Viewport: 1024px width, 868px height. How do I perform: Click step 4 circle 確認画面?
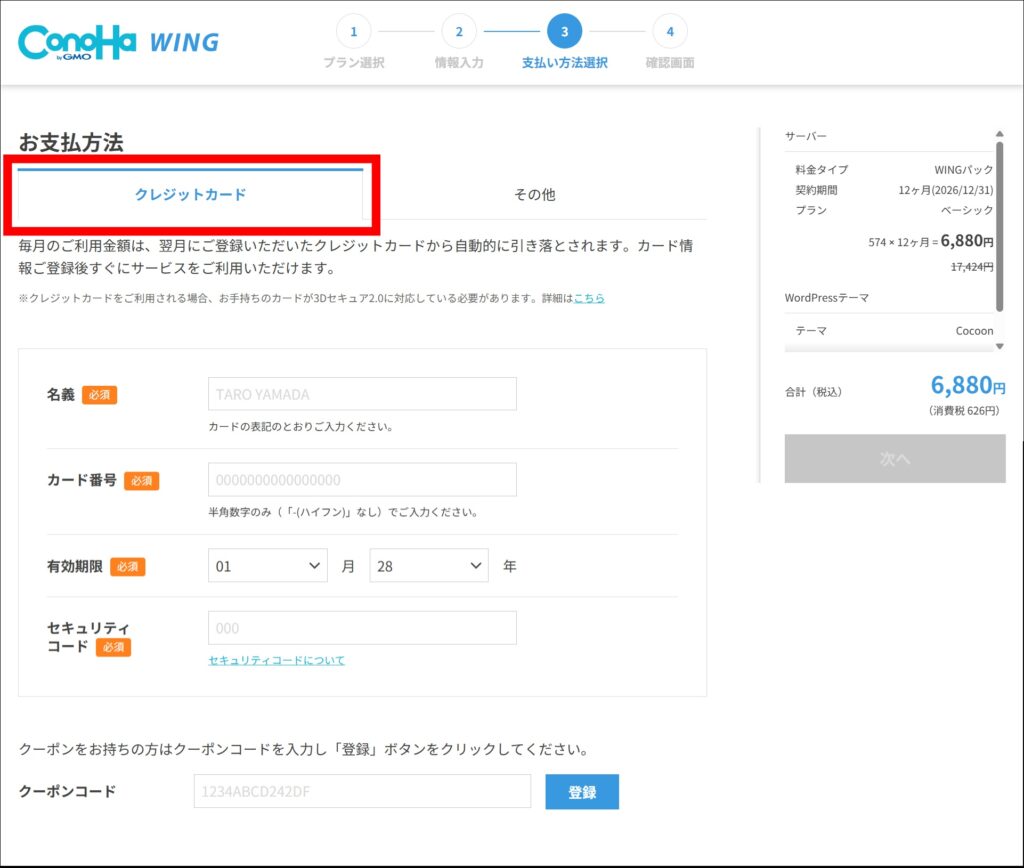point(670,31)
